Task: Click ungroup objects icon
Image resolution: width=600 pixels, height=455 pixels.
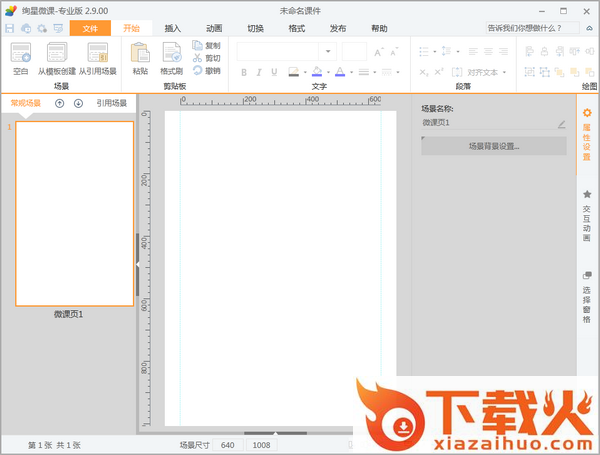Action: coord(545,72)
